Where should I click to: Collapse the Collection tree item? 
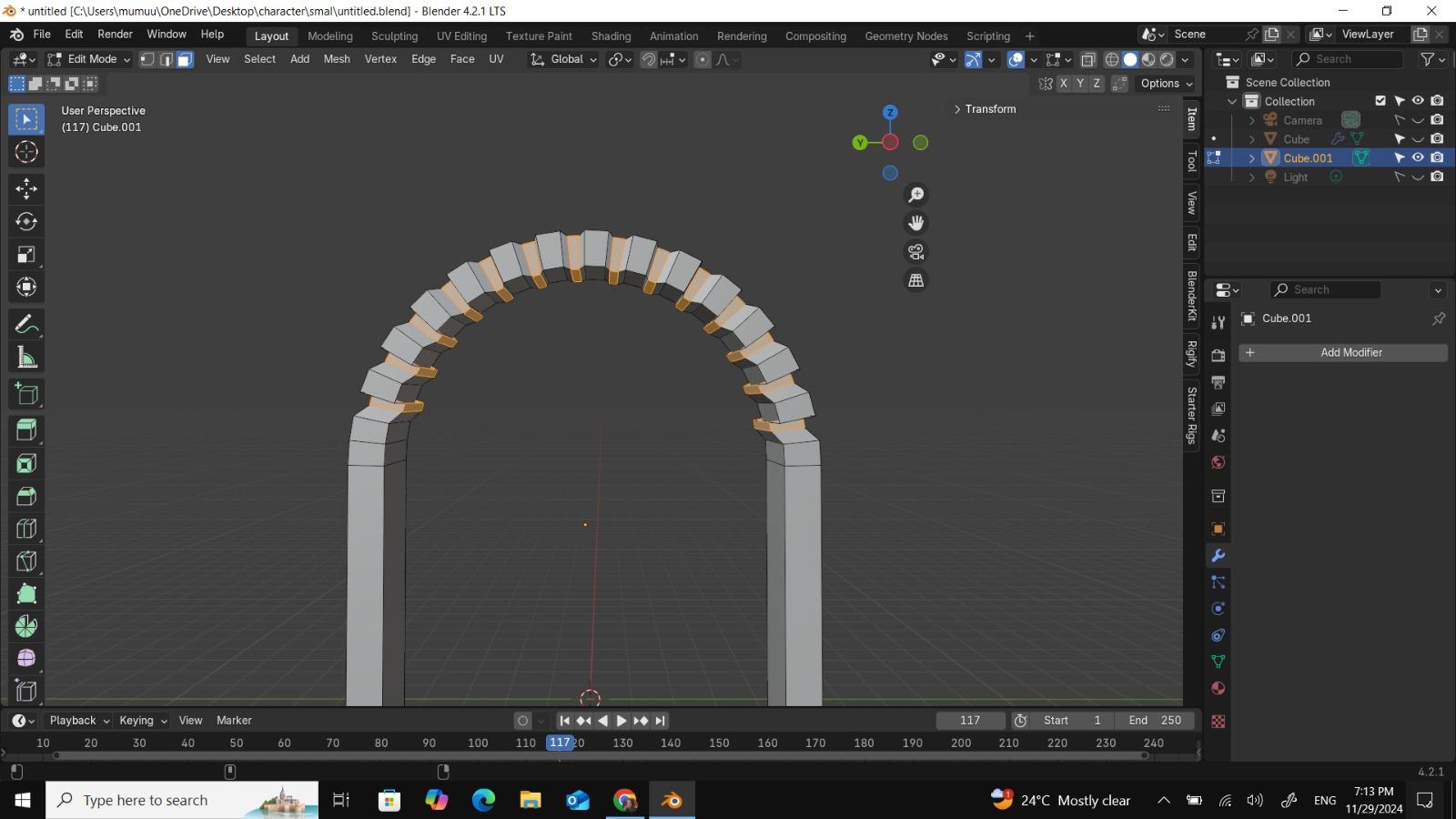pos(1232,101)
